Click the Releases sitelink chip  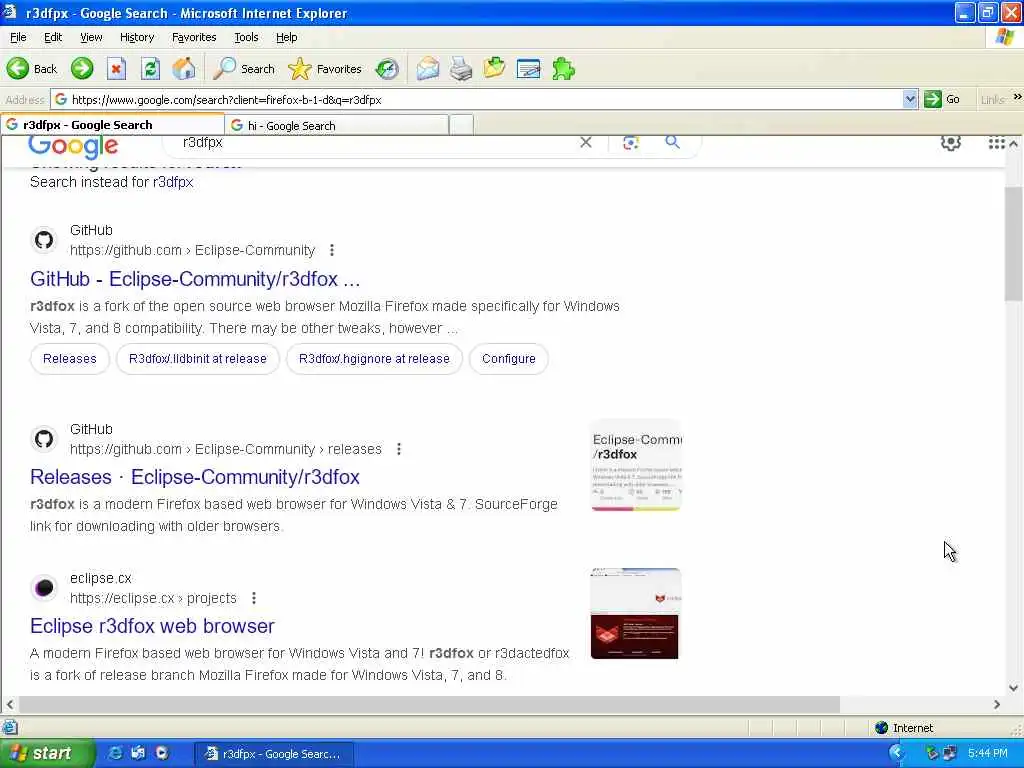pyautogui.click(x=70, y=359)
